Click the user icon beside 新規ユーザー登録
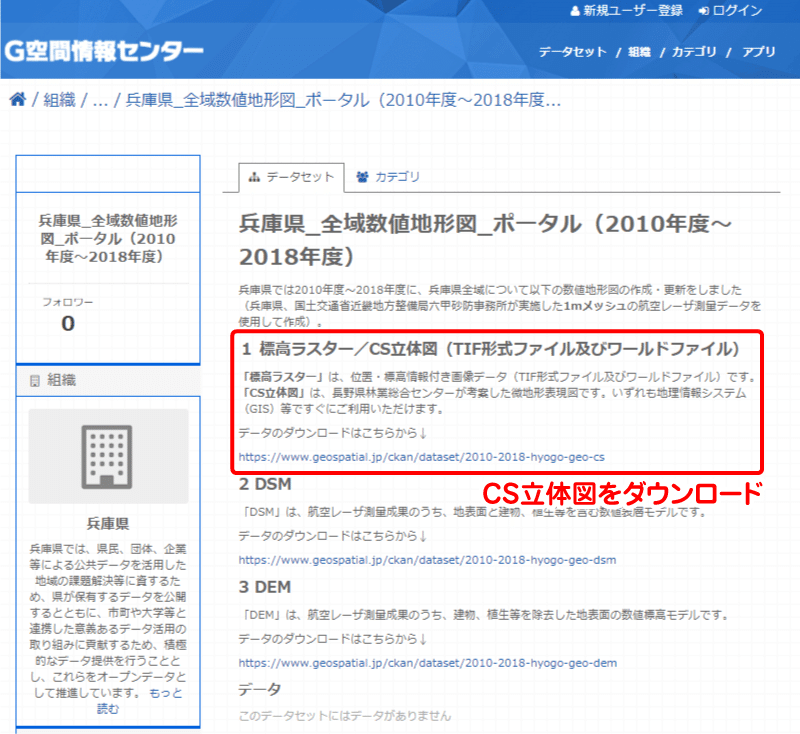This screenshot has height=734, width=800. (575, 11)
